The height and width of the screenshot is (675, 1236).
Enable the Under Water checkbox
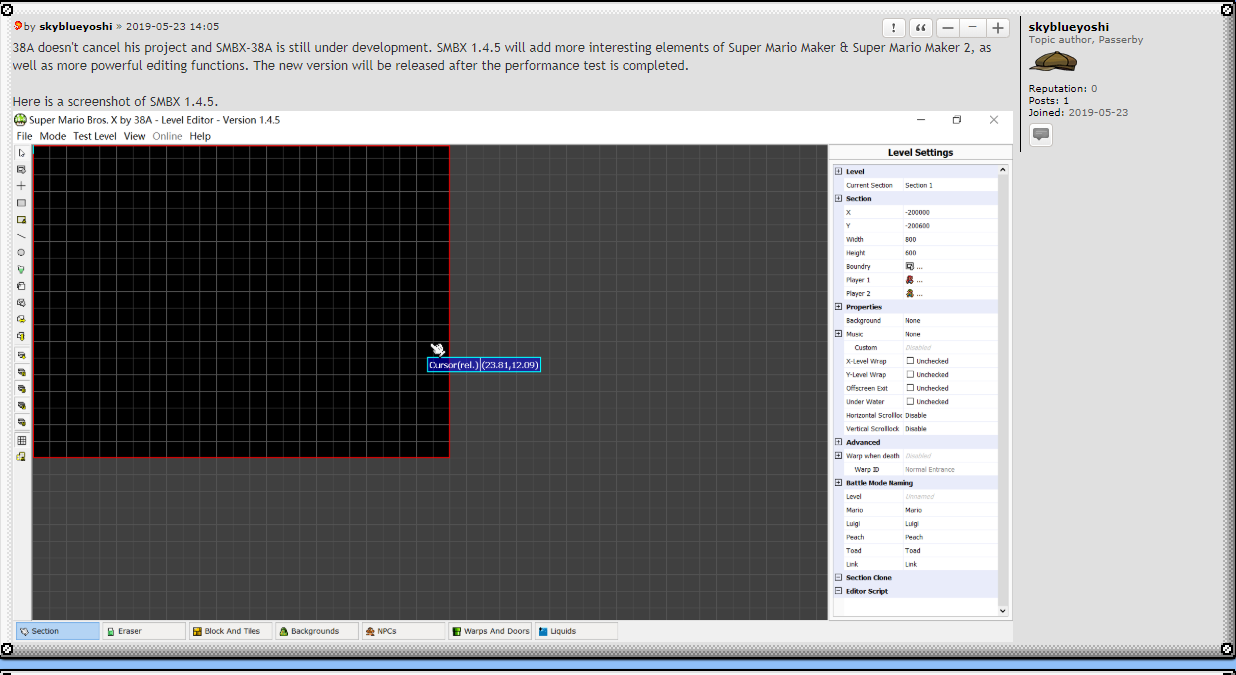[910, 402]
